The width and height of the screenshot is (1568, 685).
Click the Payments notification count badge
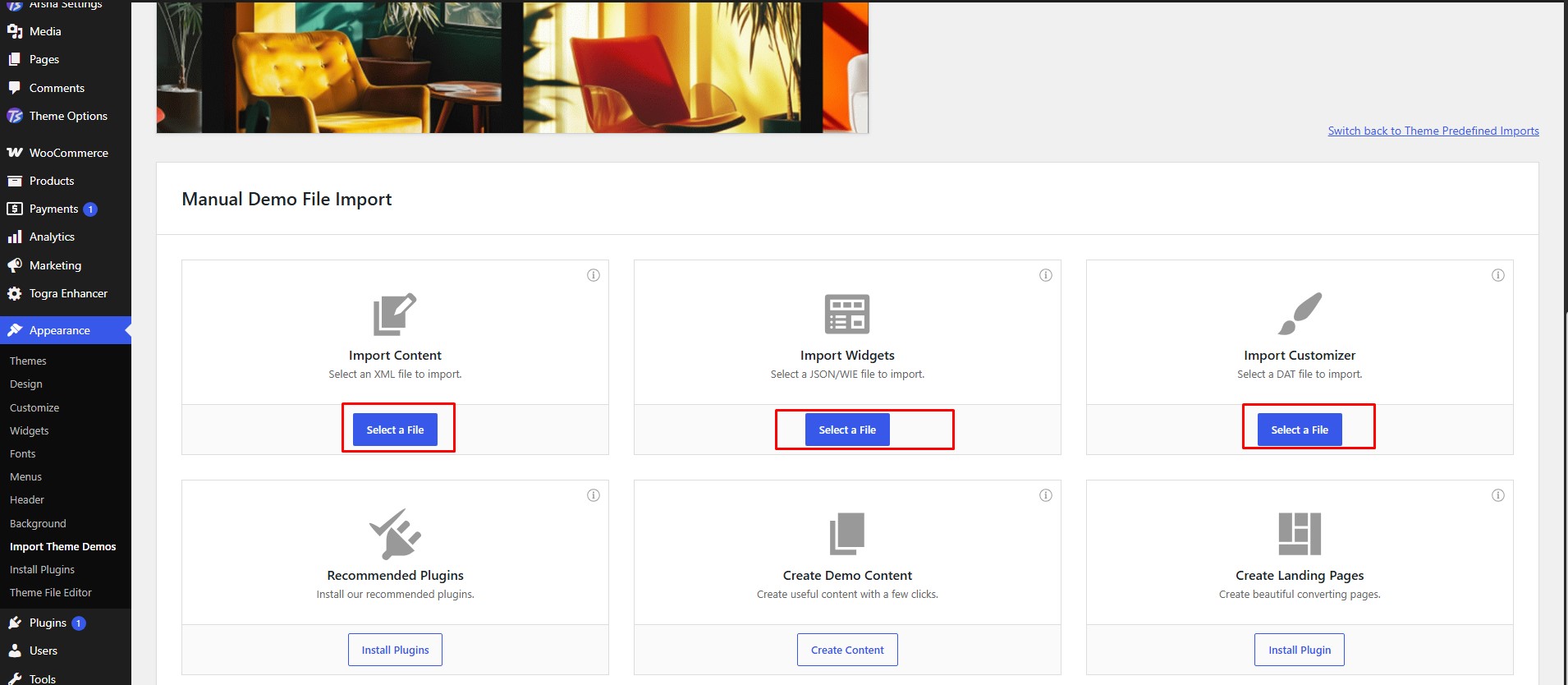pos(90,209)
